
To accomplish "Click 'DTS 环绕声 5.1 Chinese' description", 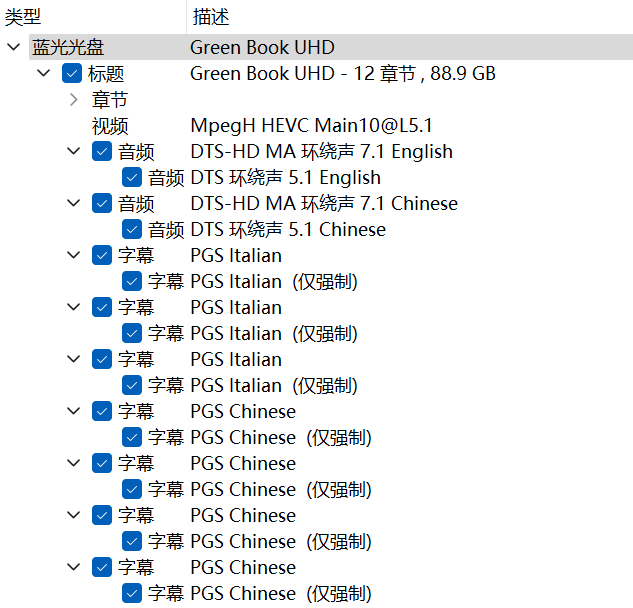I will coord(288,229).
